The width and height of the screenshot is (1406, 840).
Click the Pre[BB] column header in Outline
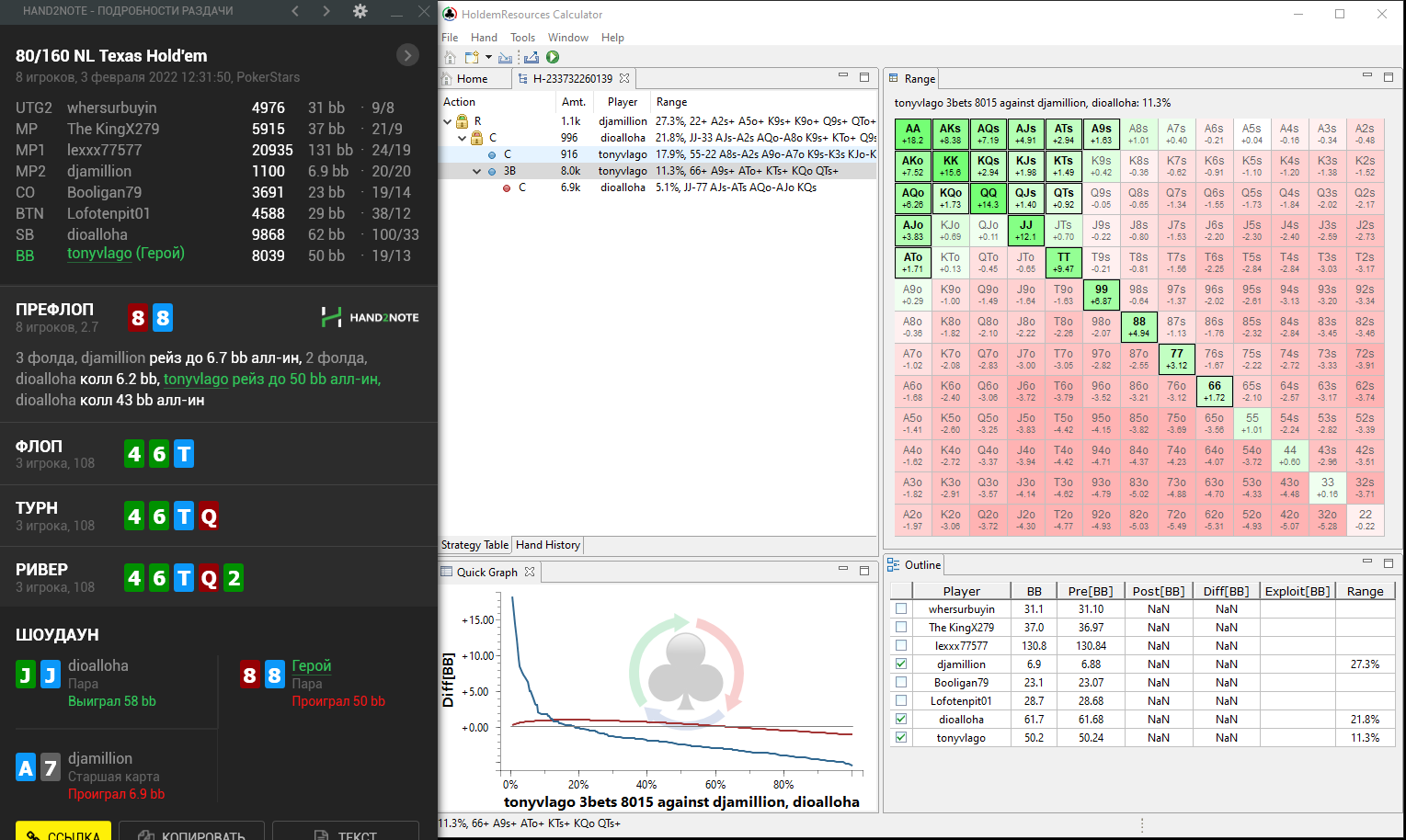(x=1091, y=591)
